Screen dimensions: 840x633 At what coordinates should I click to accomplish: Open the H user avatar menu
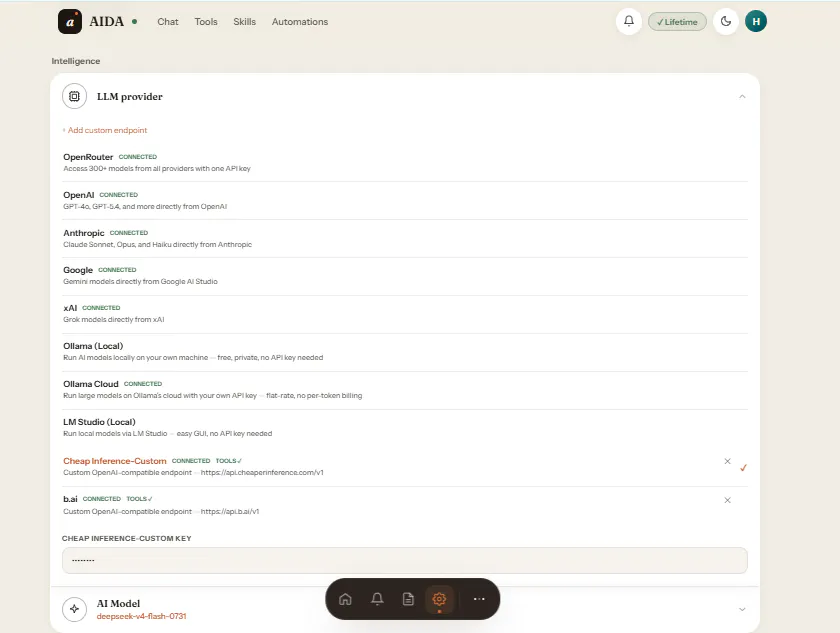756,21
